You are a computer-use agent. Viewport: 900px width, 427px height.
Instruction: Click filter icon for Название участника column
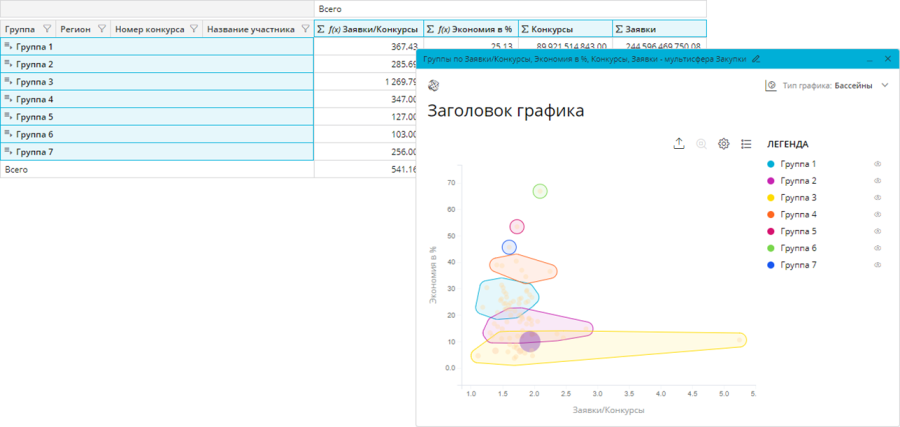tap(304, 30)
